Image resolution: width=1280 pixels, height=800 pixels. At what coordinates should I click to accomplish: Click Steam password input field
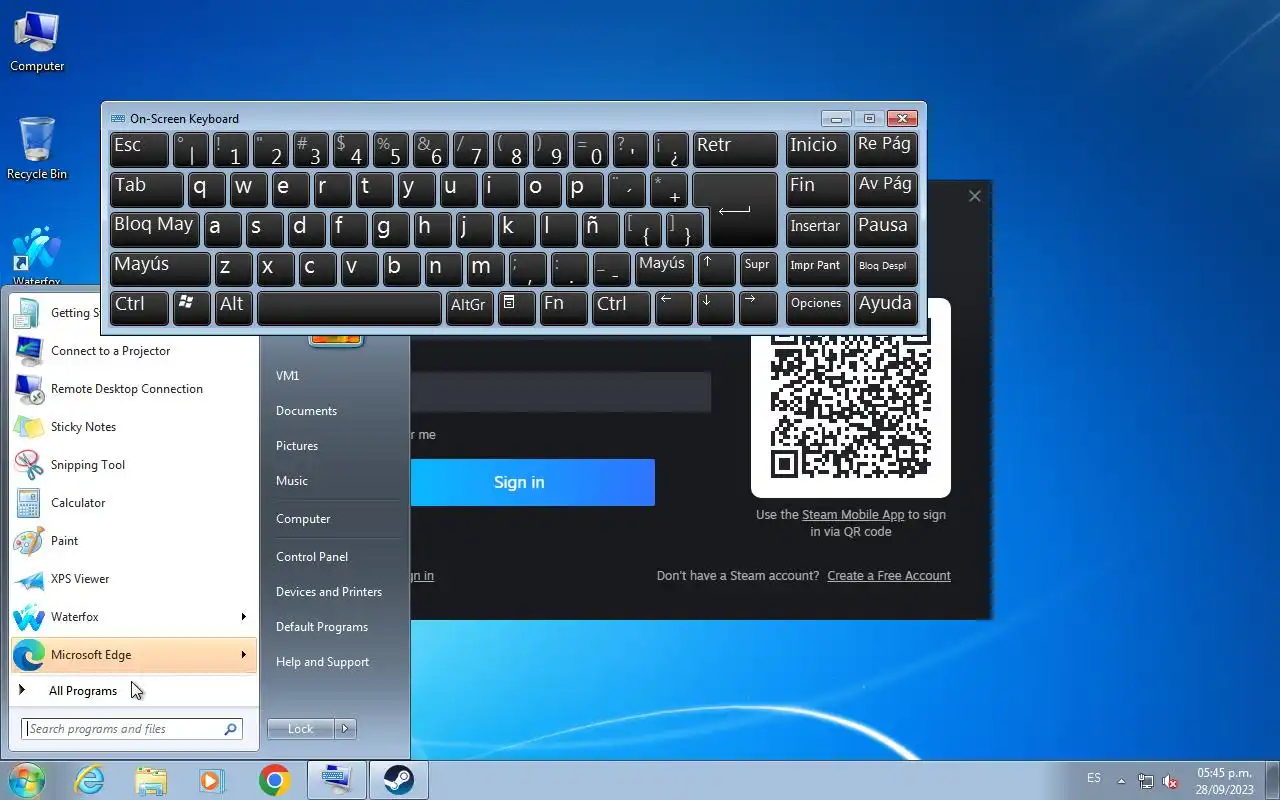[560, 392]
